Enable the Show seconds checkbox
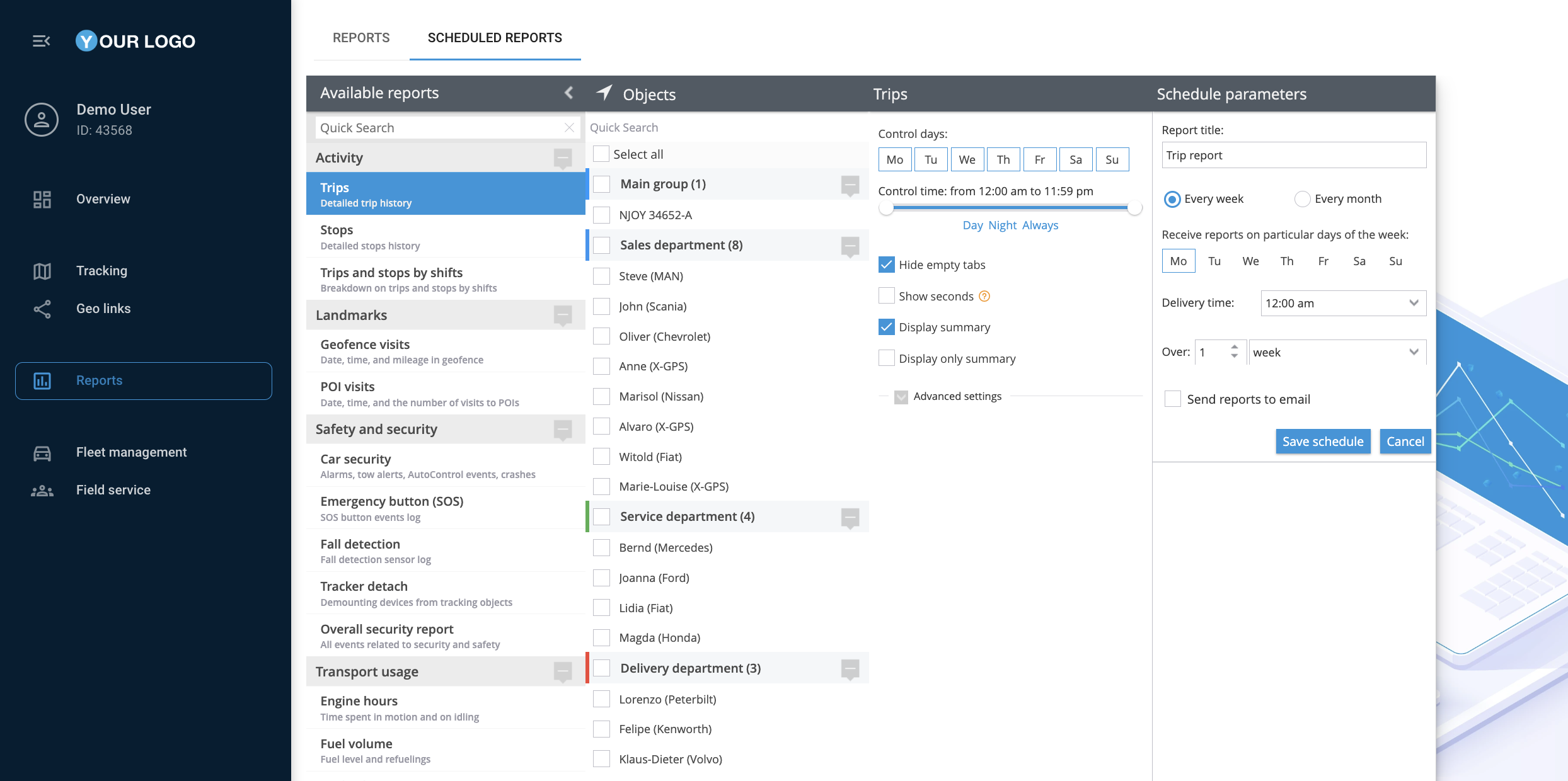 886,296
